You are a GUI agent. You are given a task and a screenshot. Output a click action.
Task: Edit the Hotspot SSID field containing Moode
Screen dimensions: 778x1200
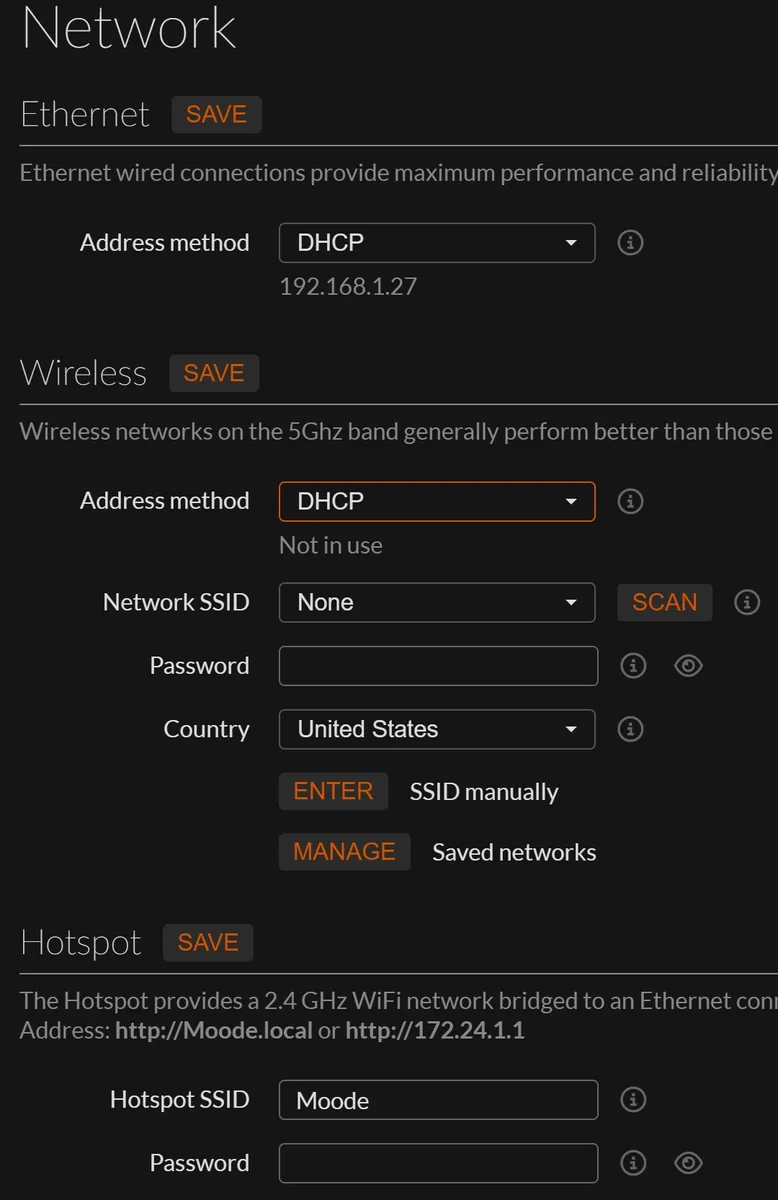(438, 1100)
